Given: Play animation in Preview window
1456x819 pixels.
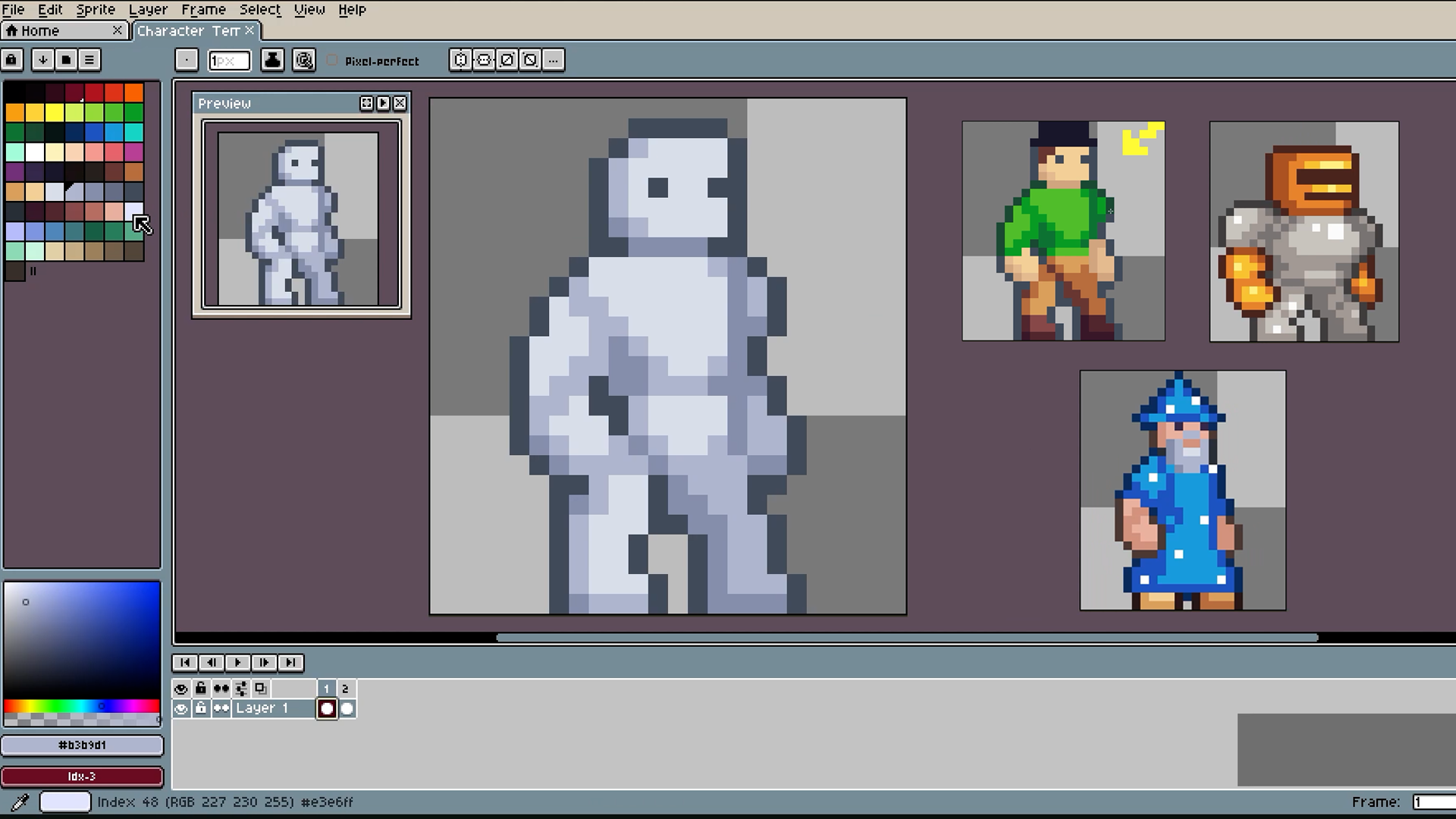Looking at the screenshot, I should click(x=383, y=103).
